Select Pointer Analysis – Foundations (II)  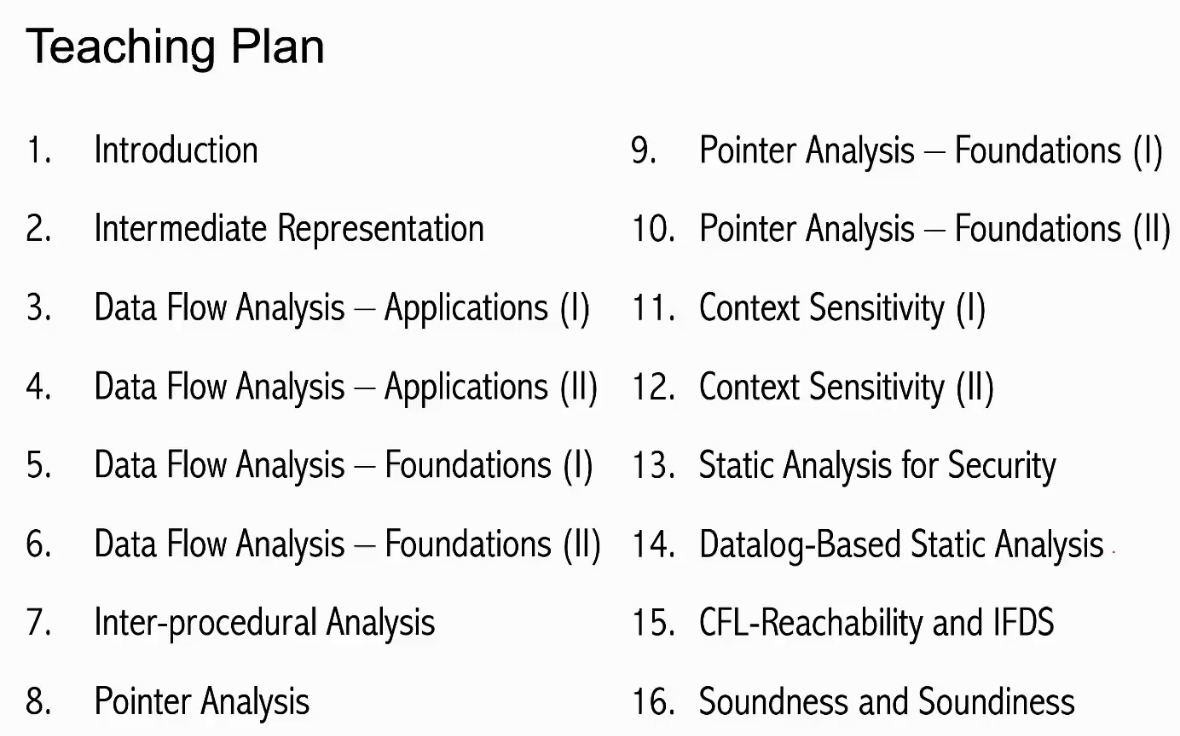935,230
